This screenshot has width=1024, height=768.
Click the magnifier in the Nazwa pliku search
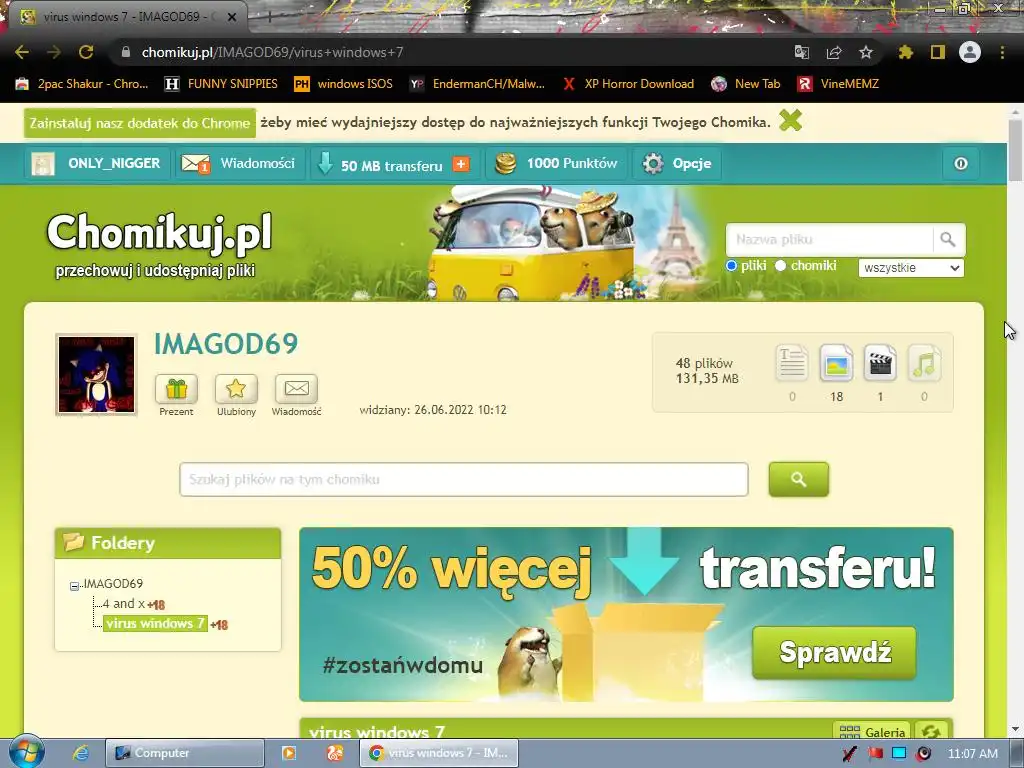click(x=948, y=240)
